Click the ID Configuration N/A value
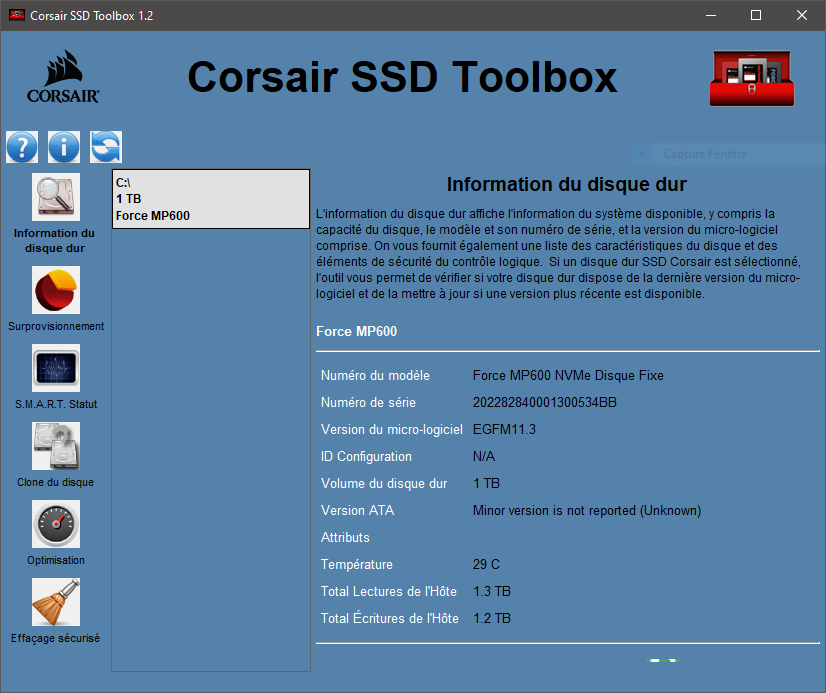The image size is (826, 693). coord(484,457)
